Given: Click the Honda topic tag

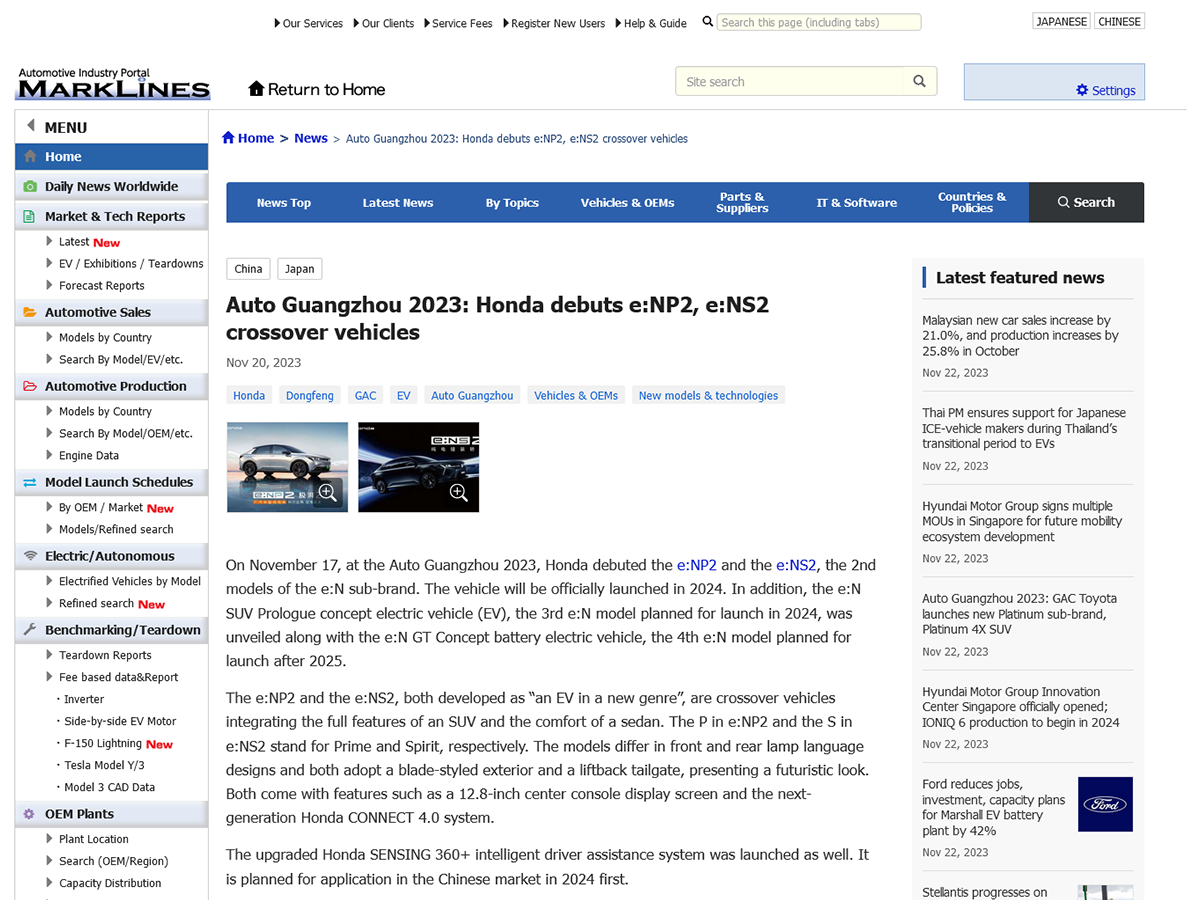Looking at the screenshot, I should click(249, 395).
